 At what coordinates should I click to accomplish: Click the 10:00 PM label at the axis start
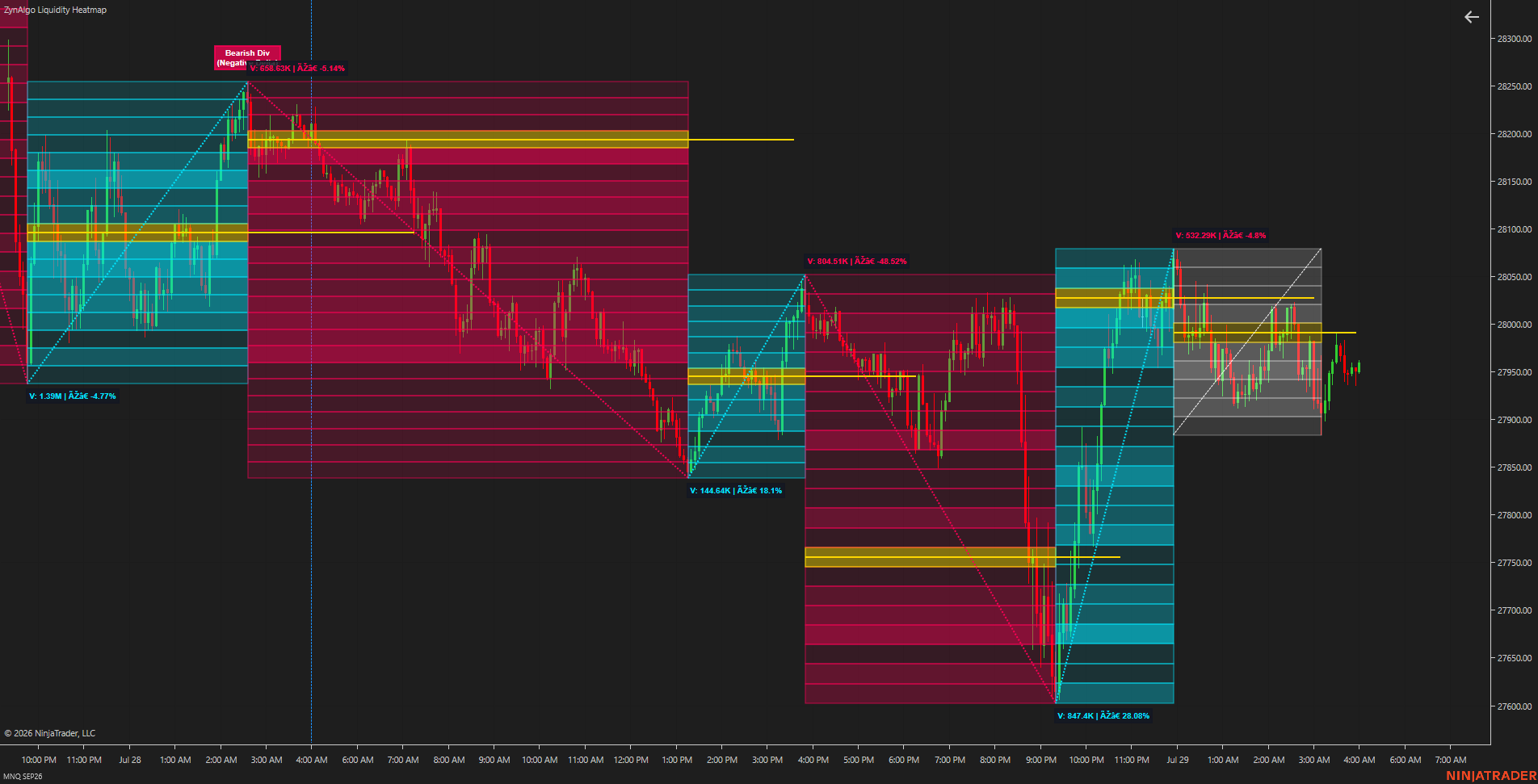(x=39, y=760)
